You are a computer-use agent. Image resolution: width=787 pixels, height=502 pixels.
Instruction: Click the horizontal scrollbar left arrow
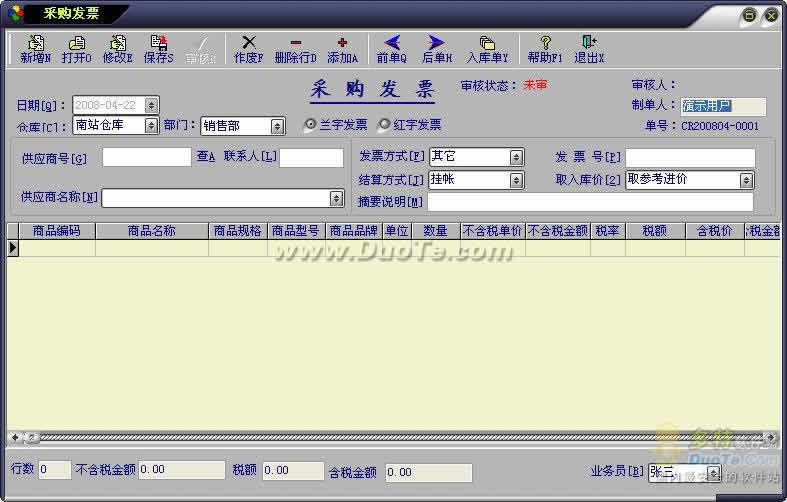pos(15,437)
